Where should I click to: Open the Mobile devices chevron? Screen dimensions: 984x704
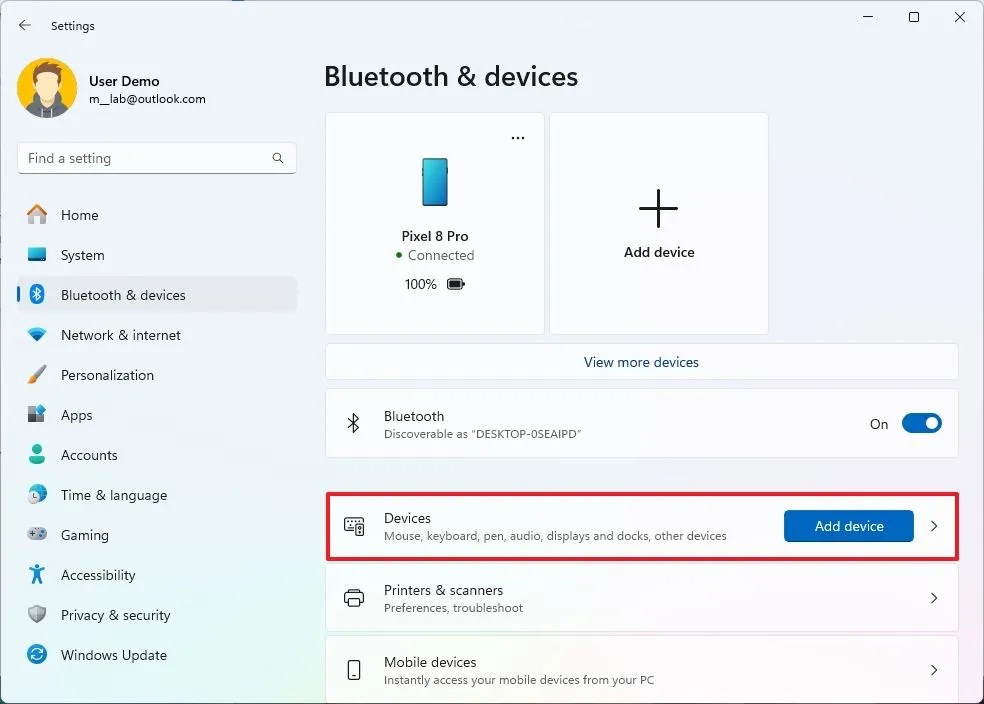(x=933, y=670)
